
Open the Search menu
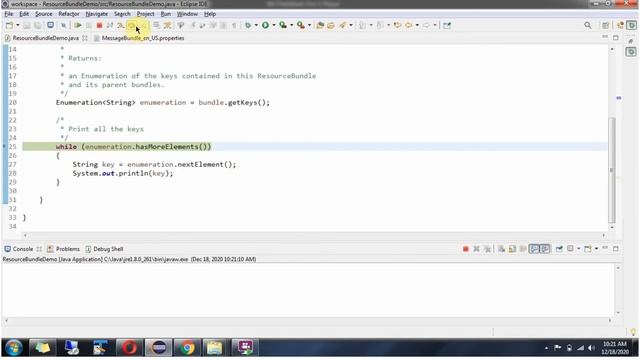tap(122, 14)
